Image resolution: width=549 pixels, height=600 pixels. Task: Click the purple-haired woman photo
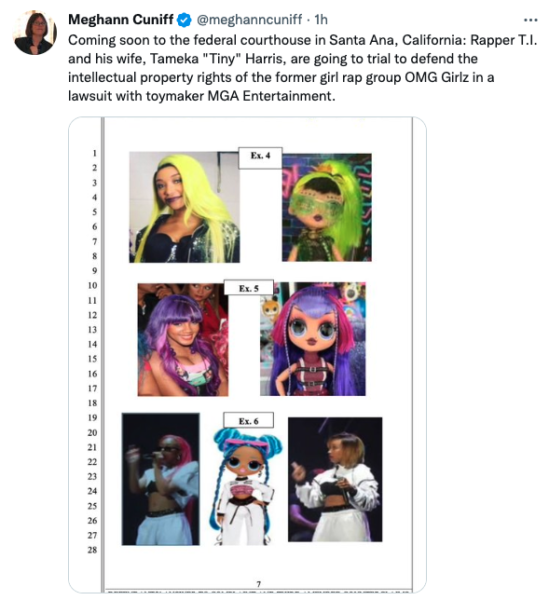click(x=183, y=339)
